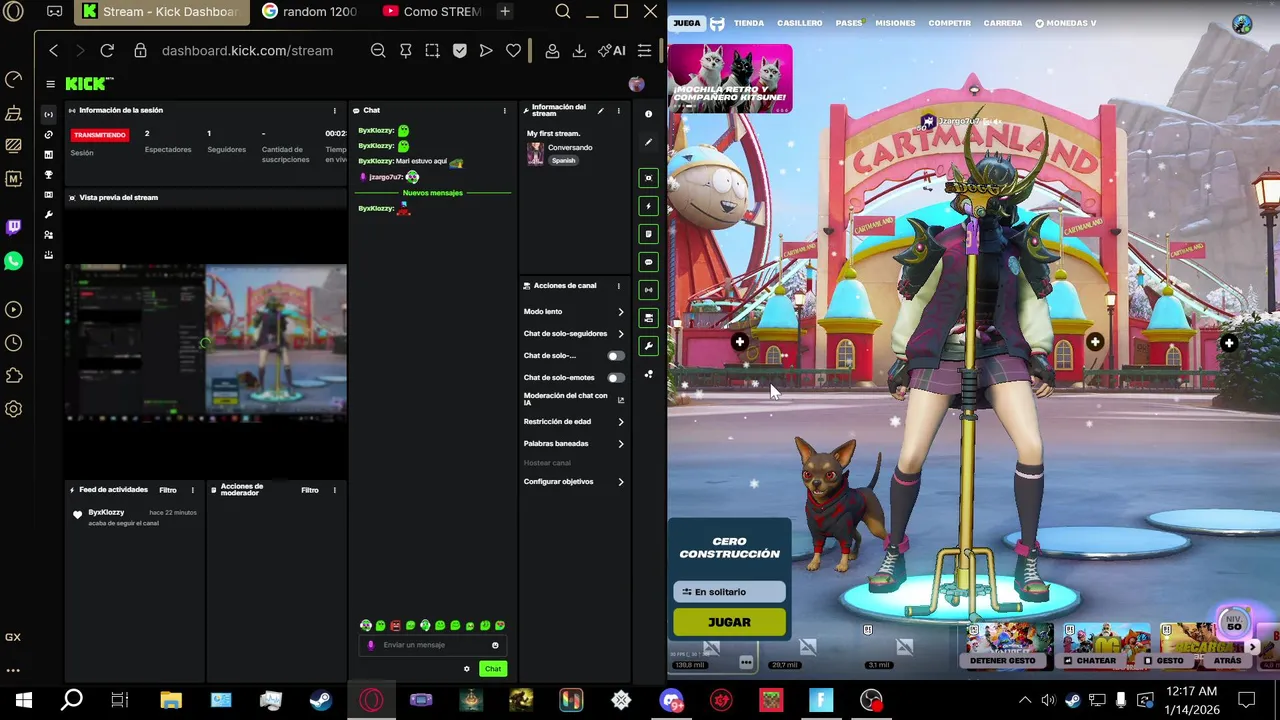Switch the Chat de solo-emotes toggle
Screen dimensions: 1280x720
(x=615, y=378)
